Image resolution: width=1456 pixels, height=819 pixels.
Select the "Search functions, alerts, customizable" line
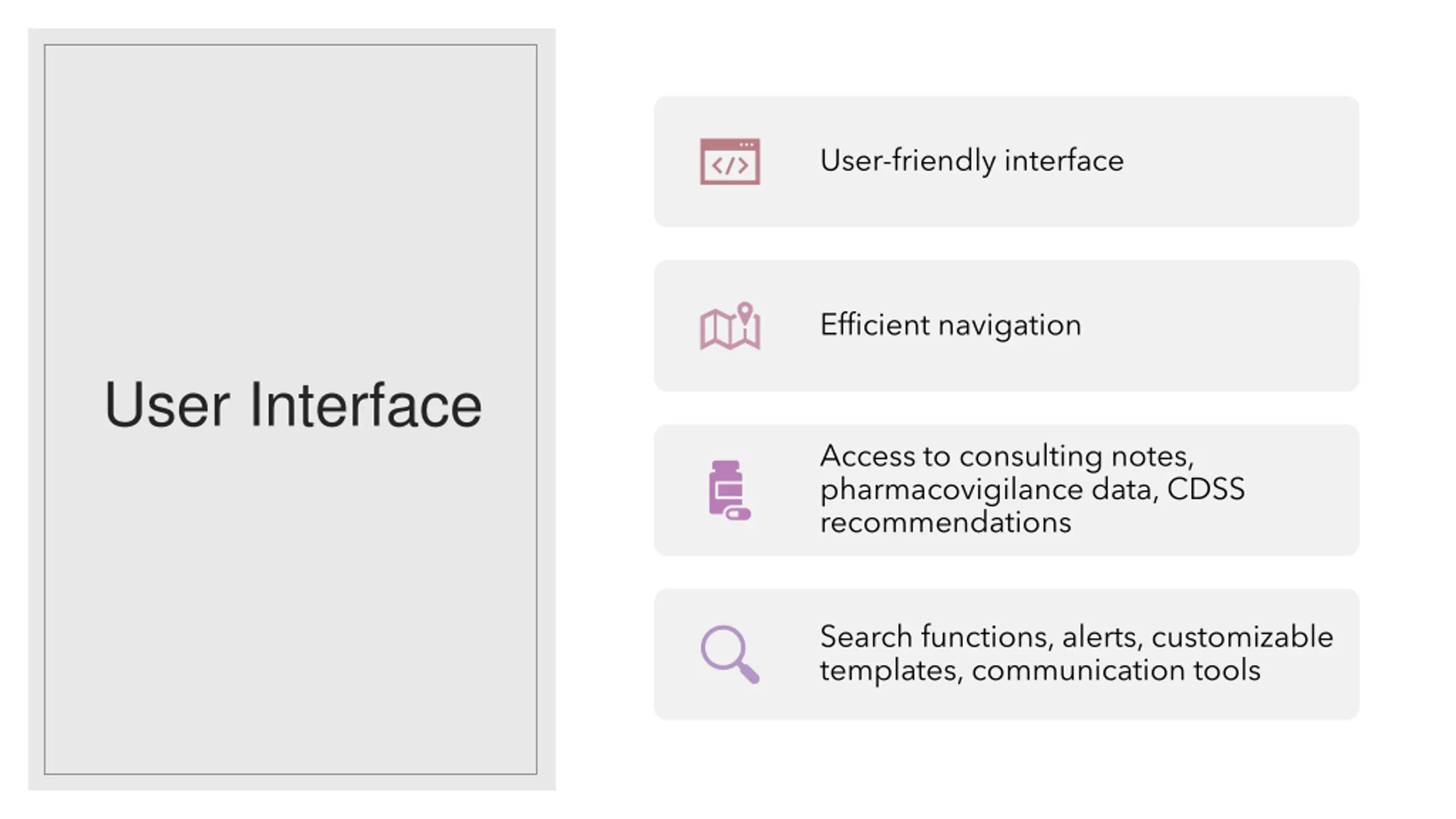(1076, 637)
